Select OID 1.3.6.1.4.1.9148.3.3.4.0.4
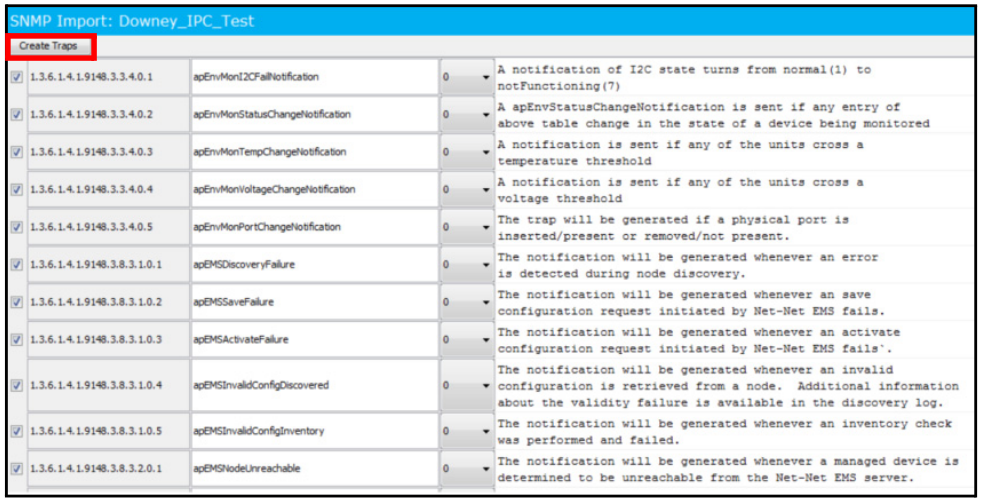Screen dimensions: 982x502 point(108,190)
